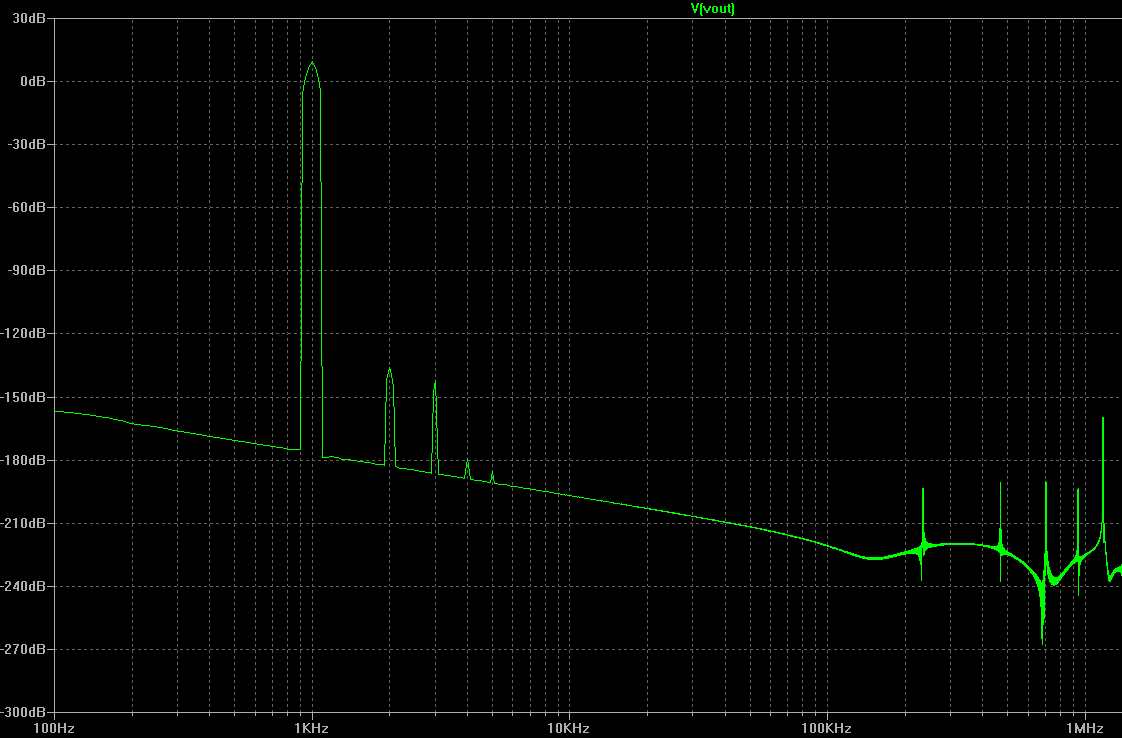Screen dimensions: 1122x738
Task: Click the -300dB axis label
Action: [x=24, y=712]
